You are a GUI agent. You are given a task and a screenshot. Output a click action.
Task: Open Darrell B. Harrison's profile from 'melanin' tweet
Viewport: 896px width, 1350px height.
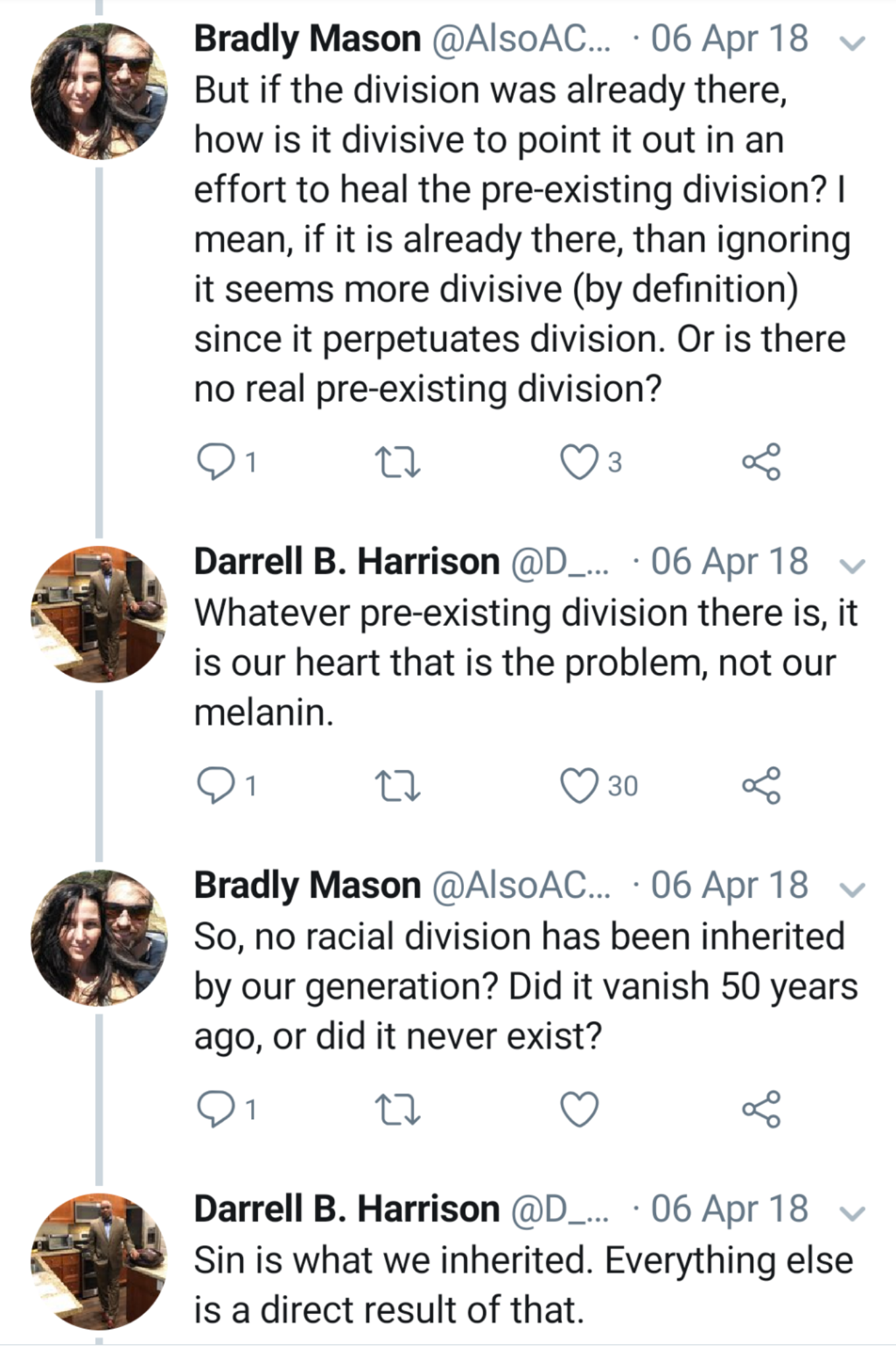(347, 562)
